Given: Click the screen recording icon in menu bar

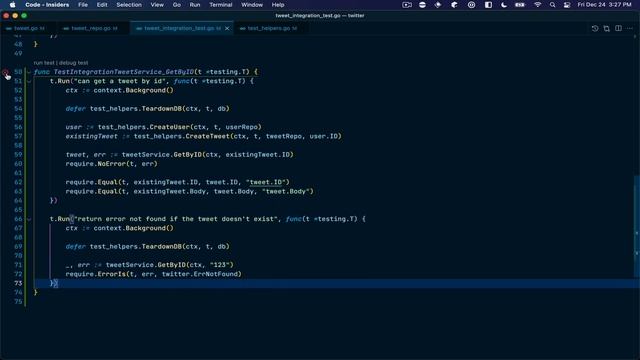Looking at the screenshot, I should point(407,5).
